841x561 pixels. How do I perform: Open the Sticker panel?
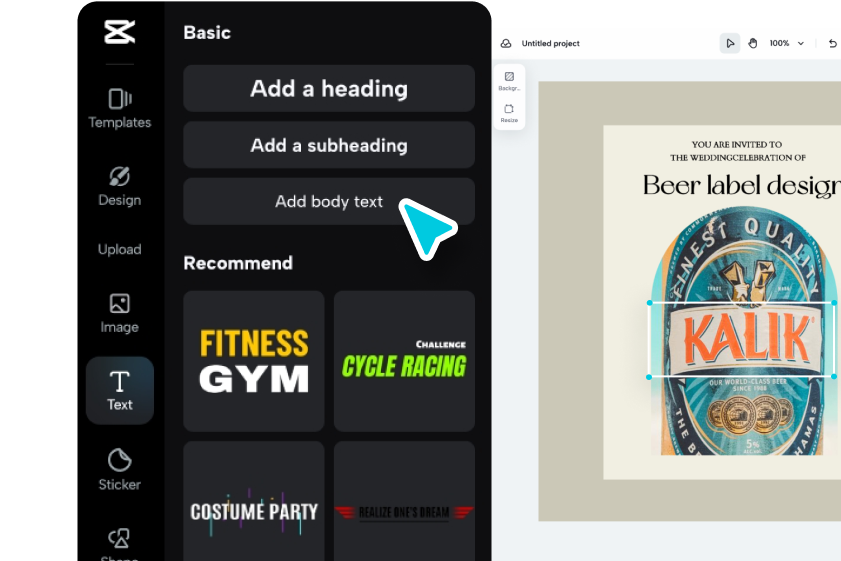tap(120, 470)
